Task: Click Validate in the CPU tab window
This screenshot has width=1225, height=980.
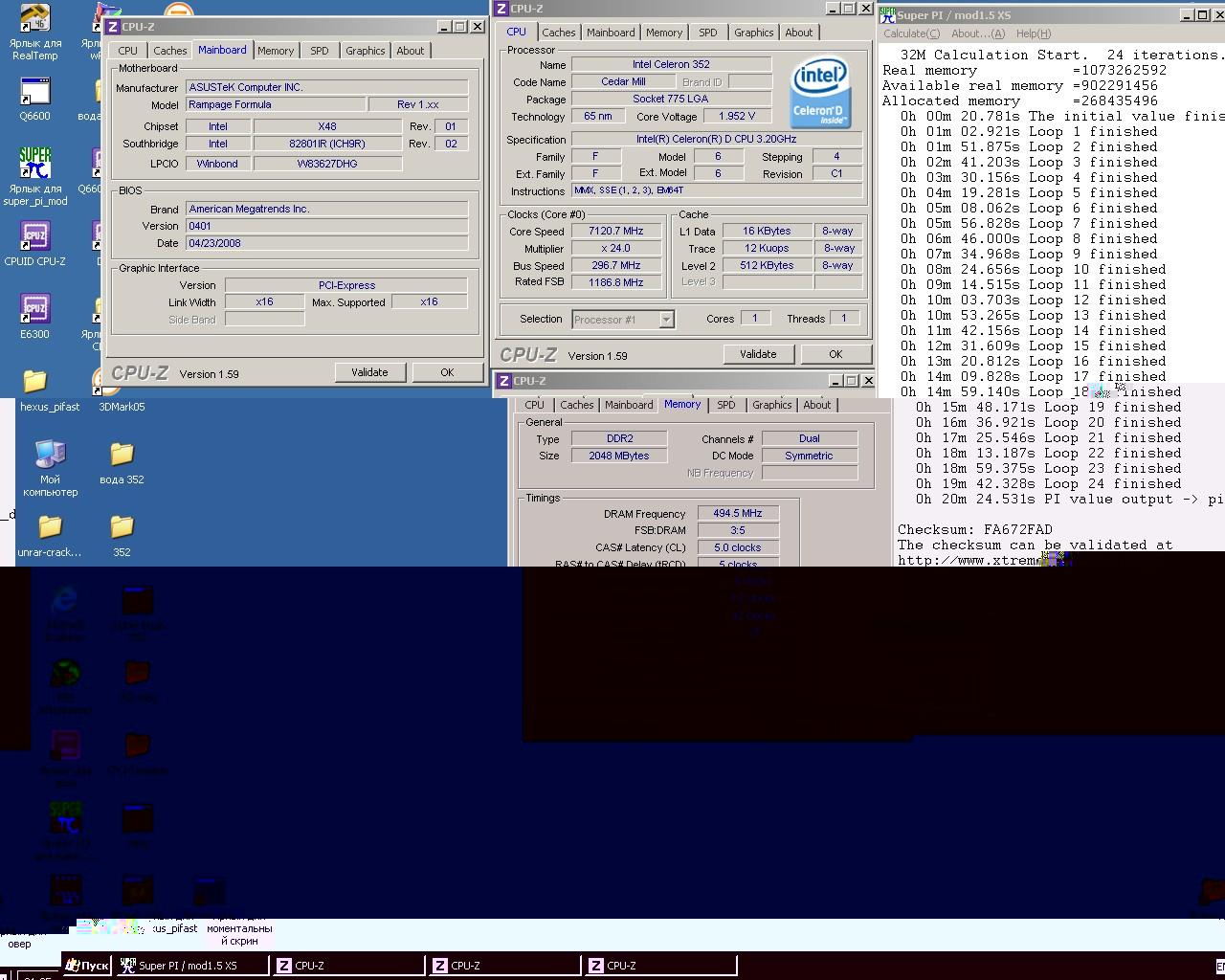Action: 758,354
